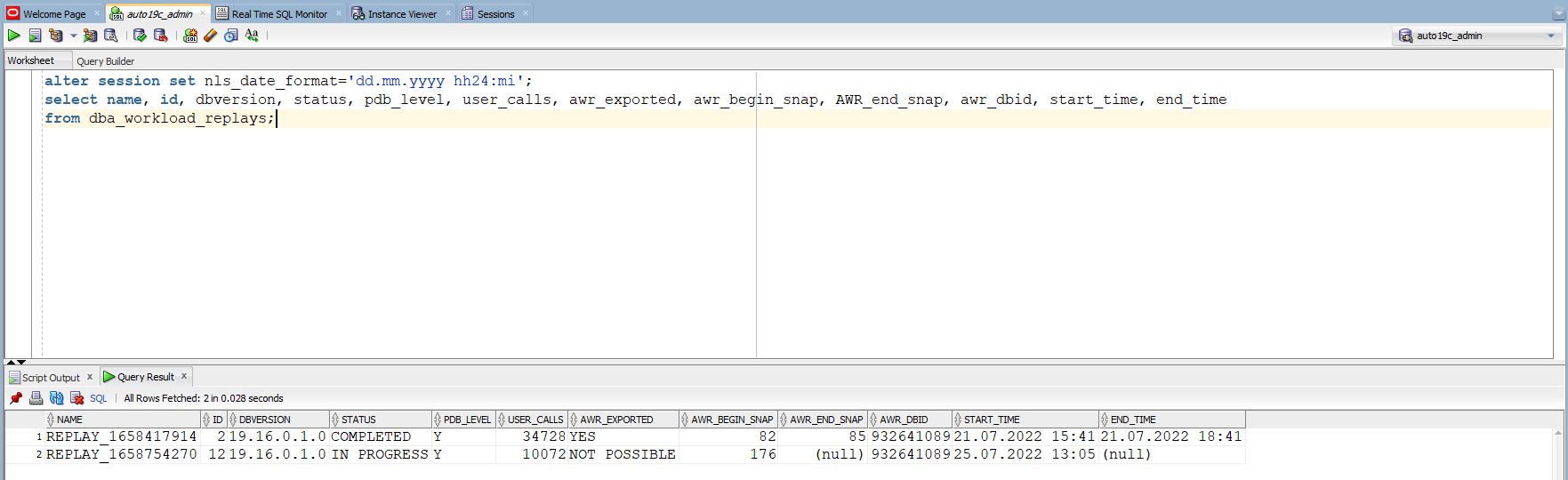Open the Sessions tab
This screenshot has width=1568, height=480.
[x=495, y=13]
